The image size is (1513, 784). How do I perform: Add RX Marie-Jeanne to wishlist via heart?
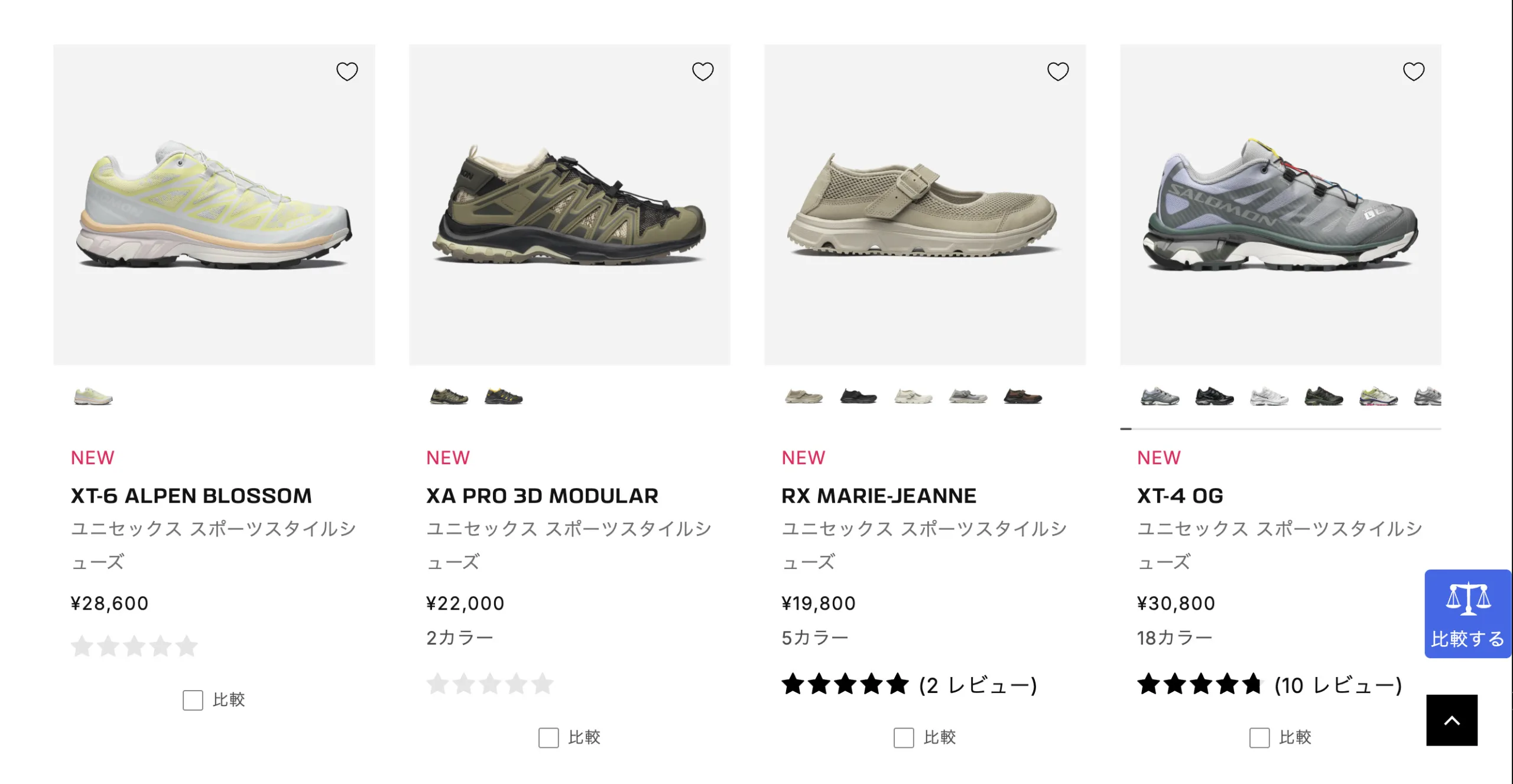coord(1058,71)
